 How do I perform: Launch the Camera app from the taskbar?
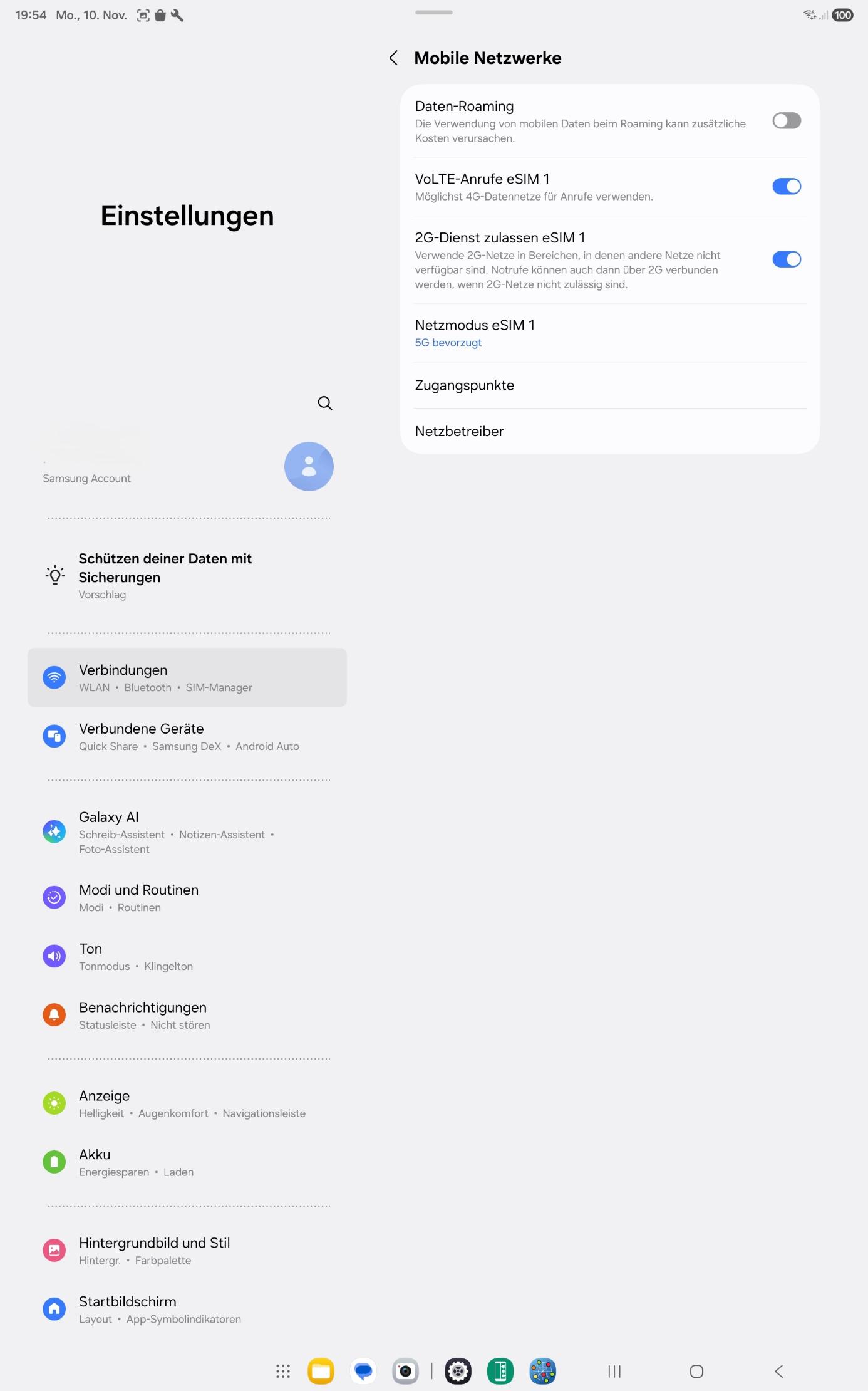(x=405, y=1371)
